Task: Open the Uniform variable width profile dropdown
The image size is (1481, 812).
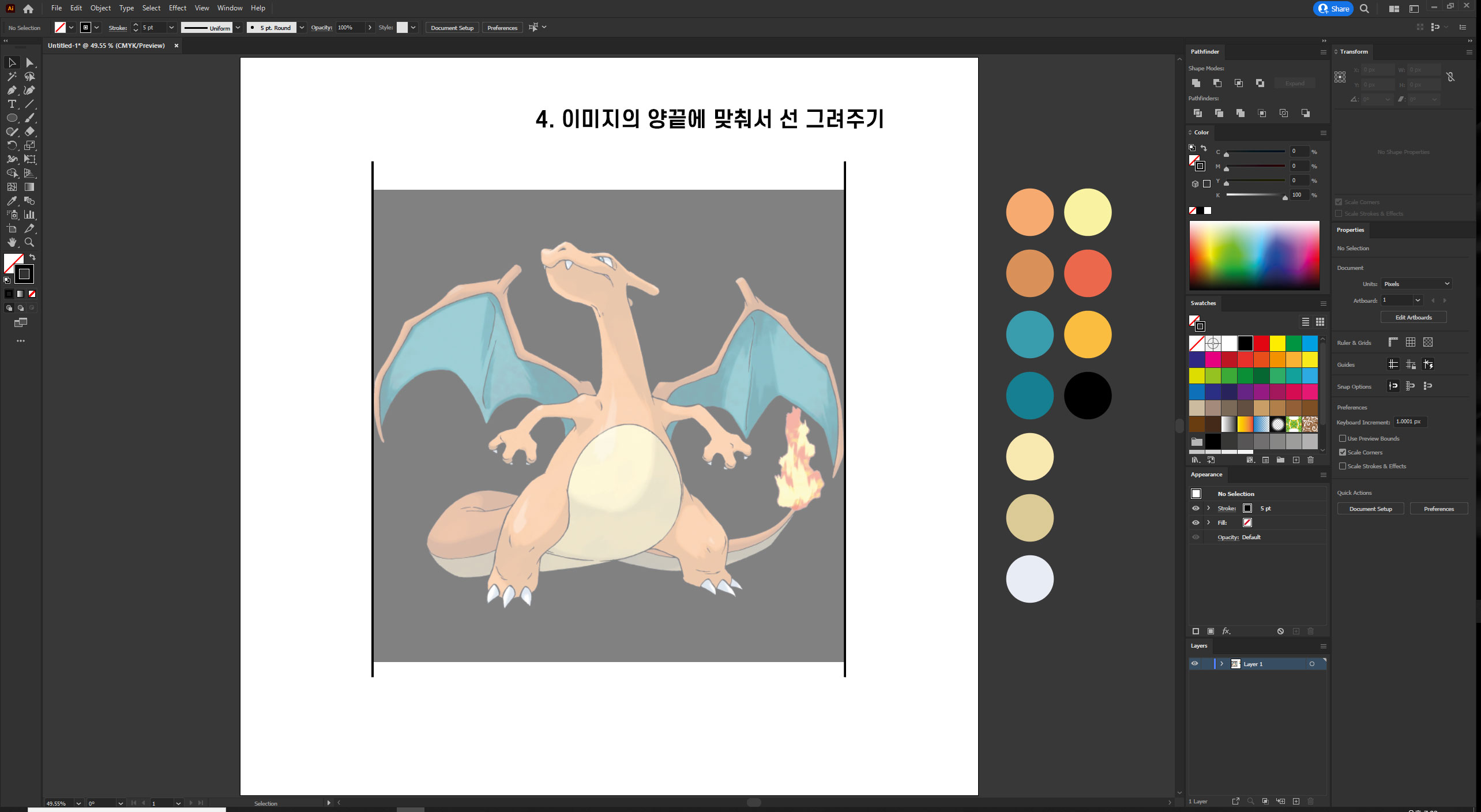Action: coord(238,27)
